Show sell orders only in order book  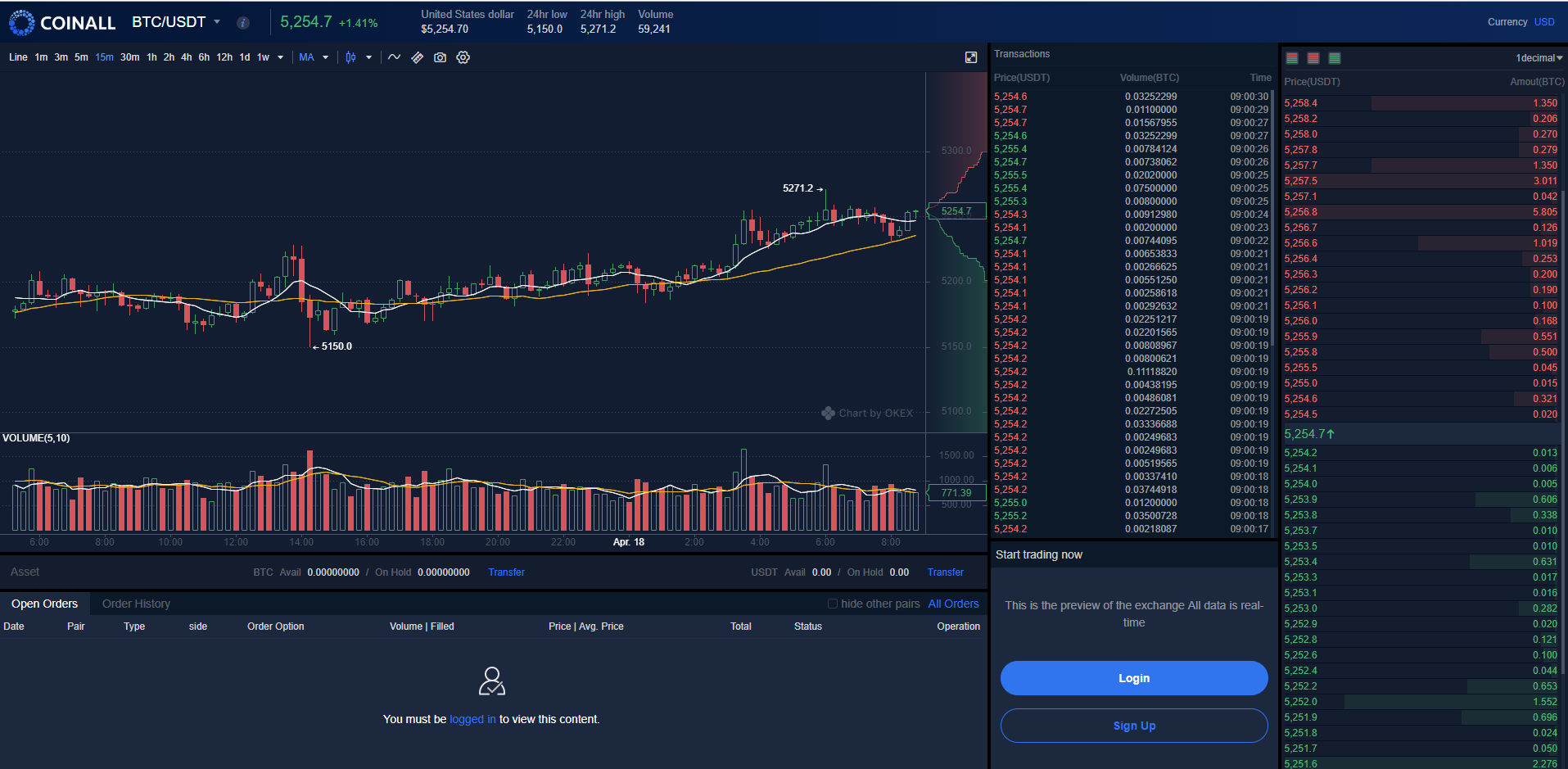(1313, 58)
